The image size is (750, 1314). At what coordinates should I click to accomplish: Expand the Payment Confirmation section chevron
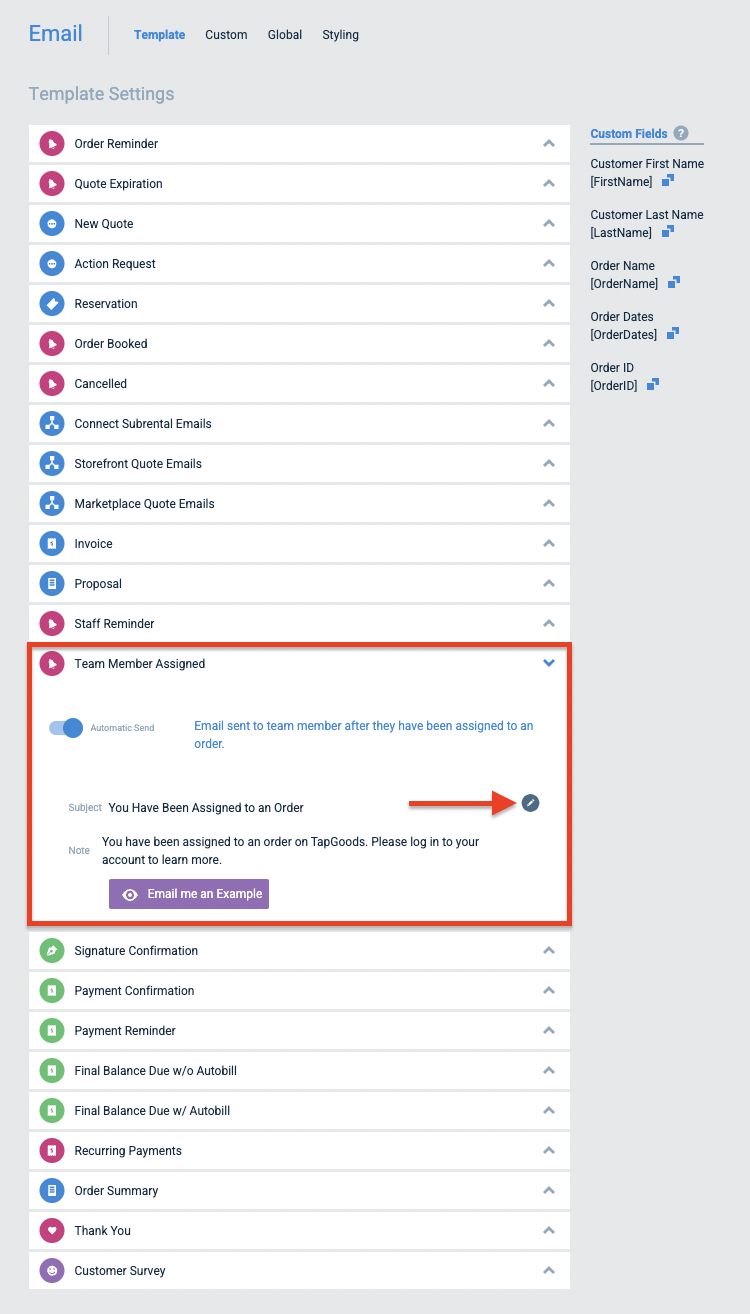[x=549, y=990]
